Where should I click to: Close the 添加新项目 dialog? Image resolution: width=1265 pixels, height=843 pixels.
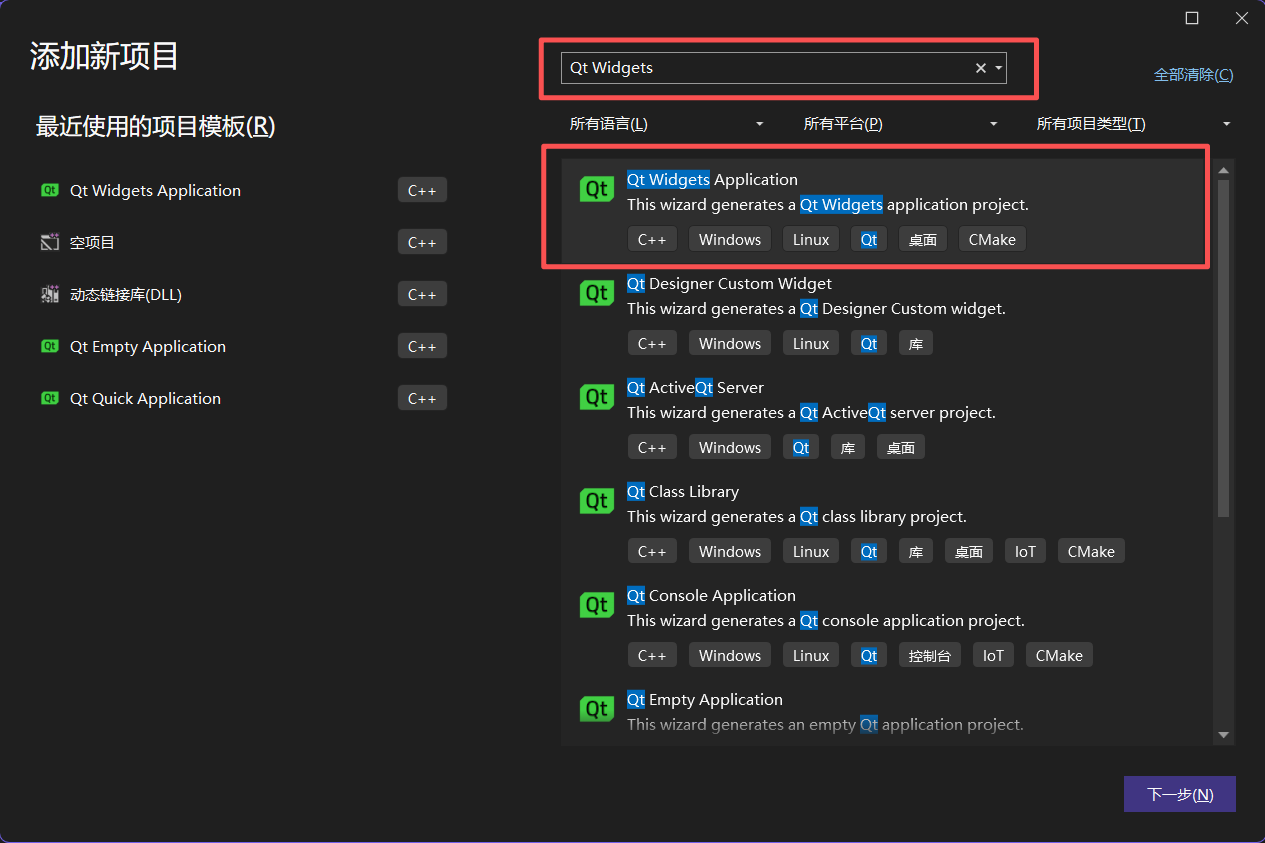click(x=1241, y=18)
